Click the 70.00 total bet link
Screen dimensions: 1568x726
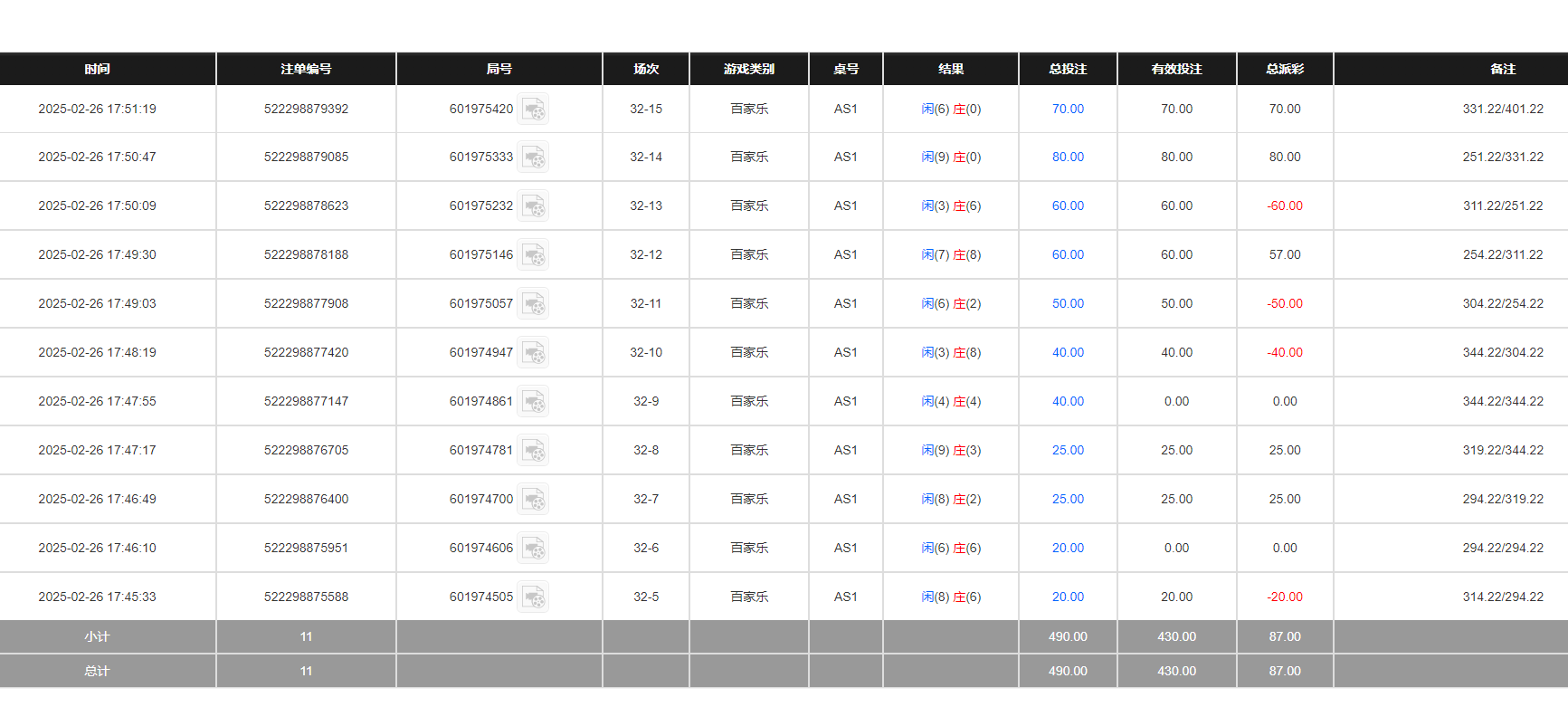coord(1068,109)
